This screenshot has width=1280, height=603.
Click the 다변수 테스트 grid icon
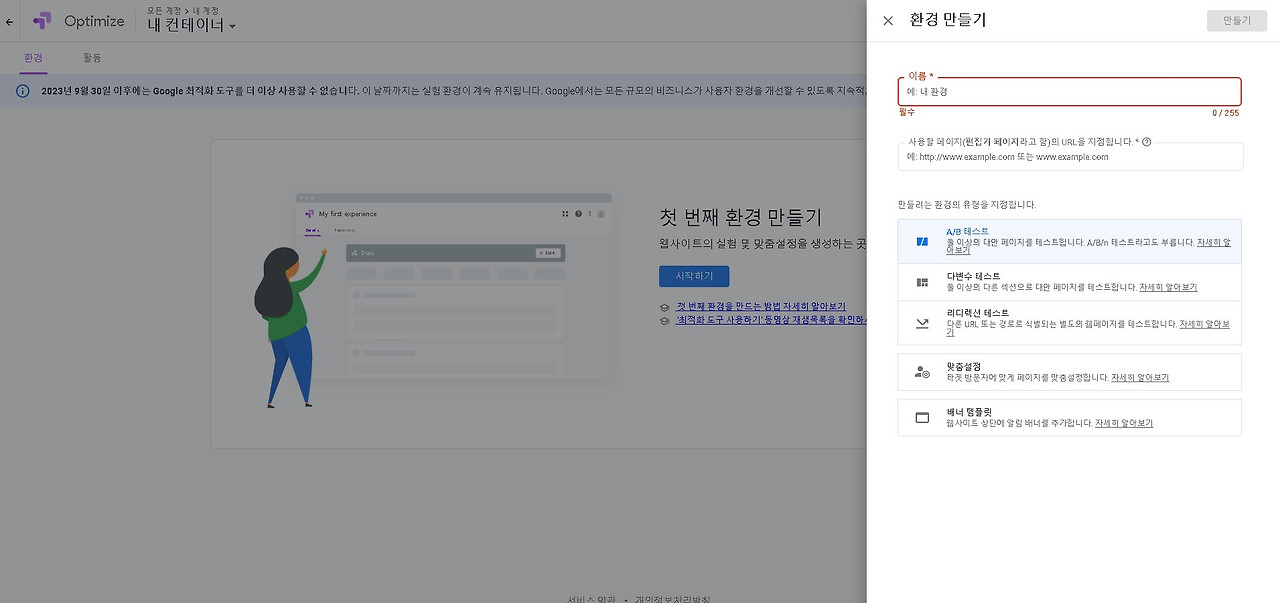[x=922, y=280]
